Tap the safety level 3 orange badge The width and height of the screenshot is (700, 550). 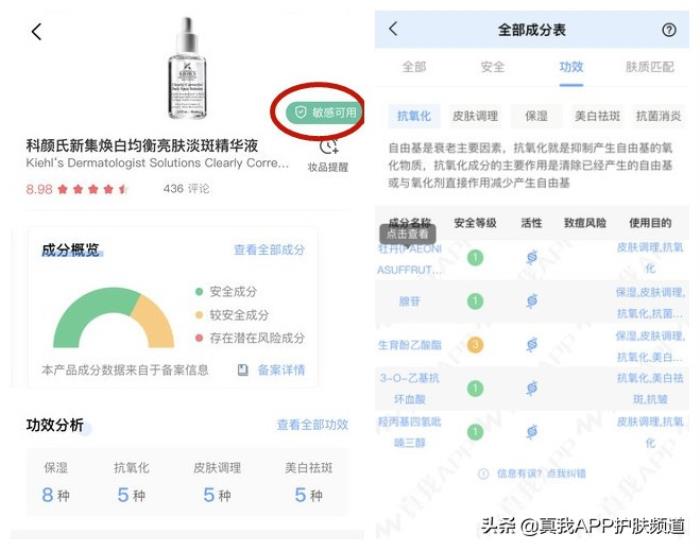click(475, 344)
